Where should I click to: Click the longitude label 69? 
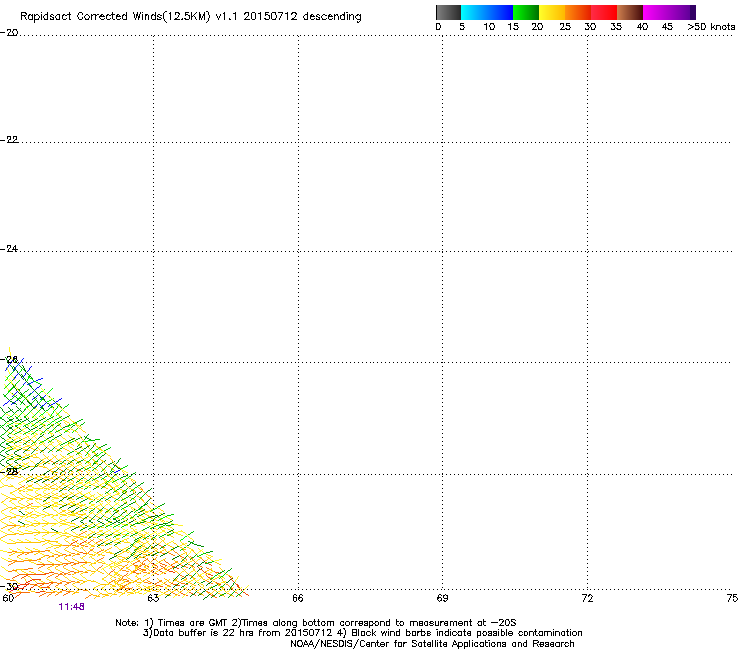pos(442,599)
